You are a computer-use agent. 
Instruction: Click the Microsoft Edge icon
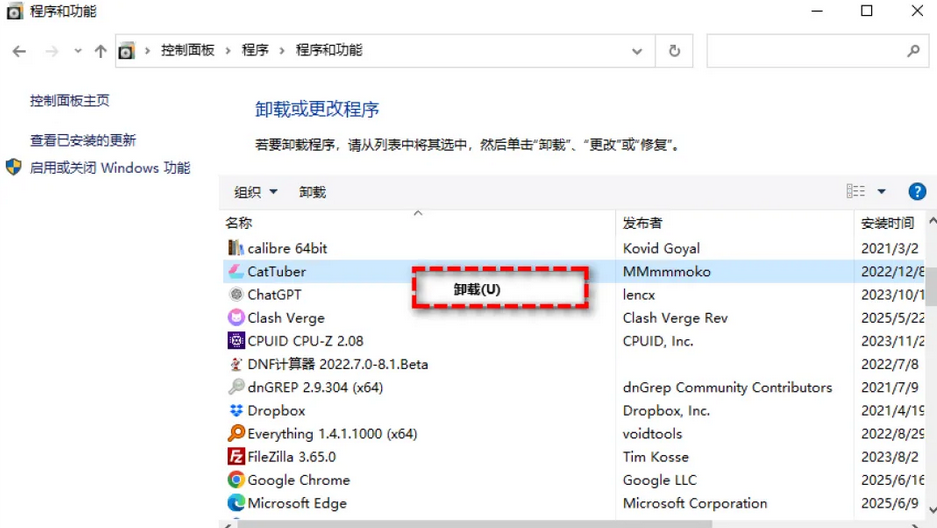point(236,503)
